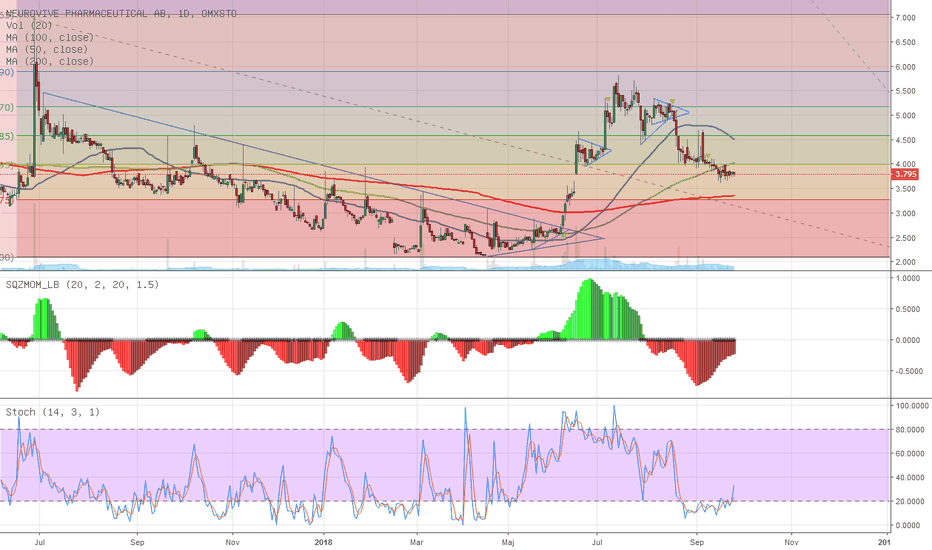Click the 4.500 price axis label
932x550 pixels.
(x=905, y=141)
